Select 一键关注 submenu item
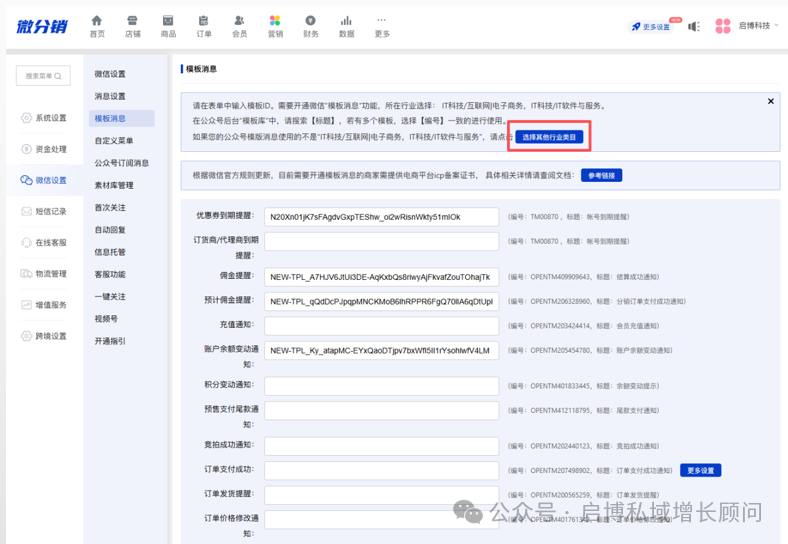 click(110, 297)
